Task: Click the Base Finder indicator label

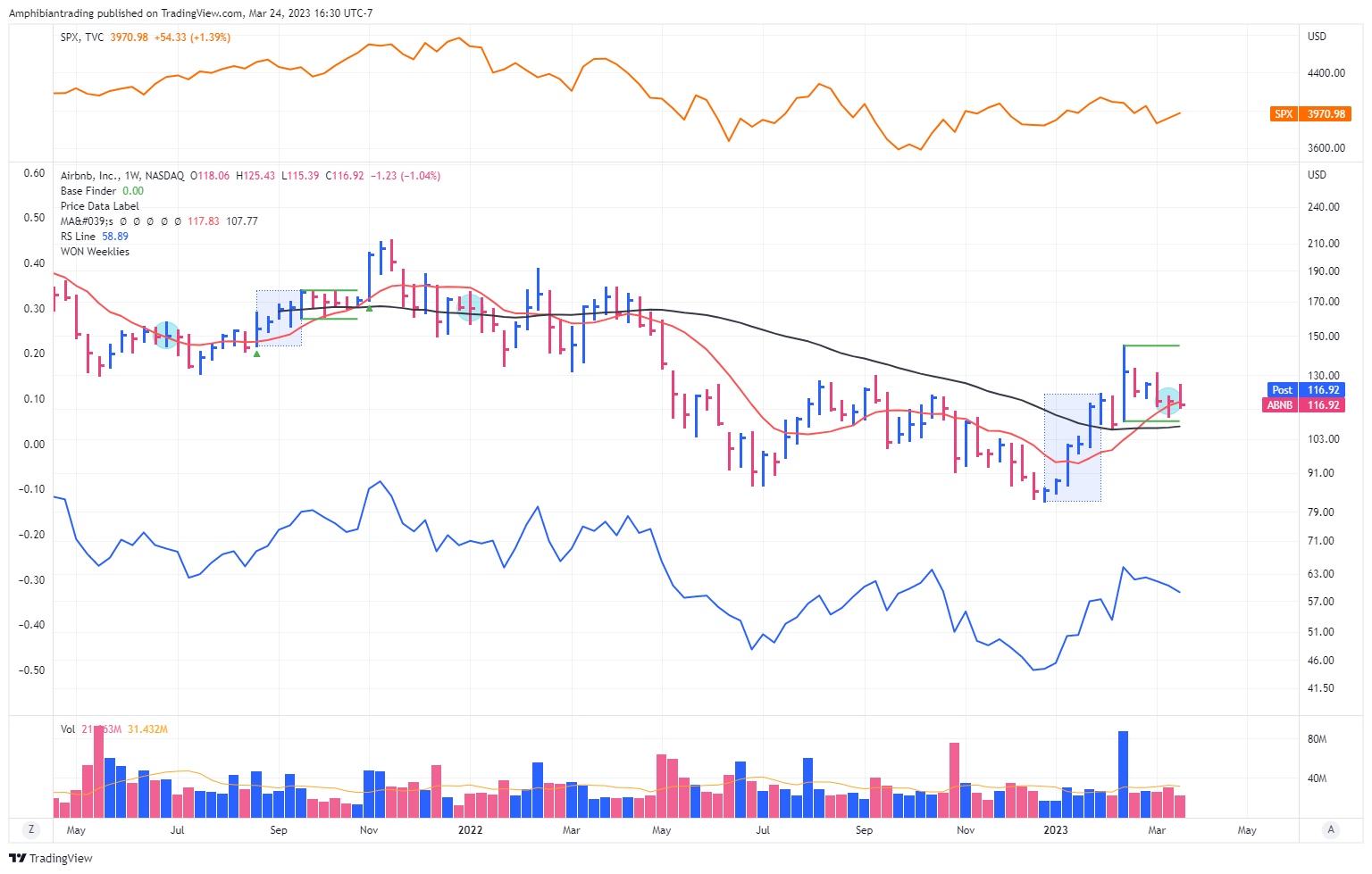Action: tap(88, 191)
